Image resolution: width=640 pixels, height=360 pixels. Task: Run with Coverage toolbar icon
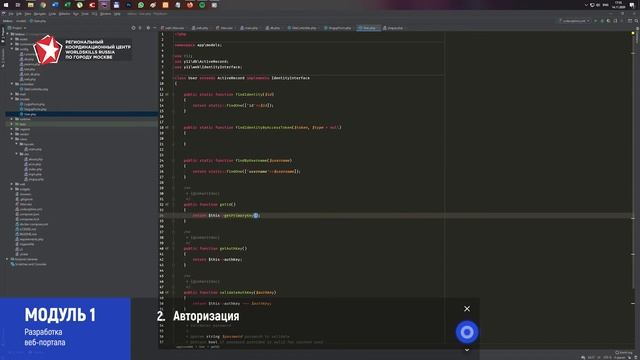609,21
